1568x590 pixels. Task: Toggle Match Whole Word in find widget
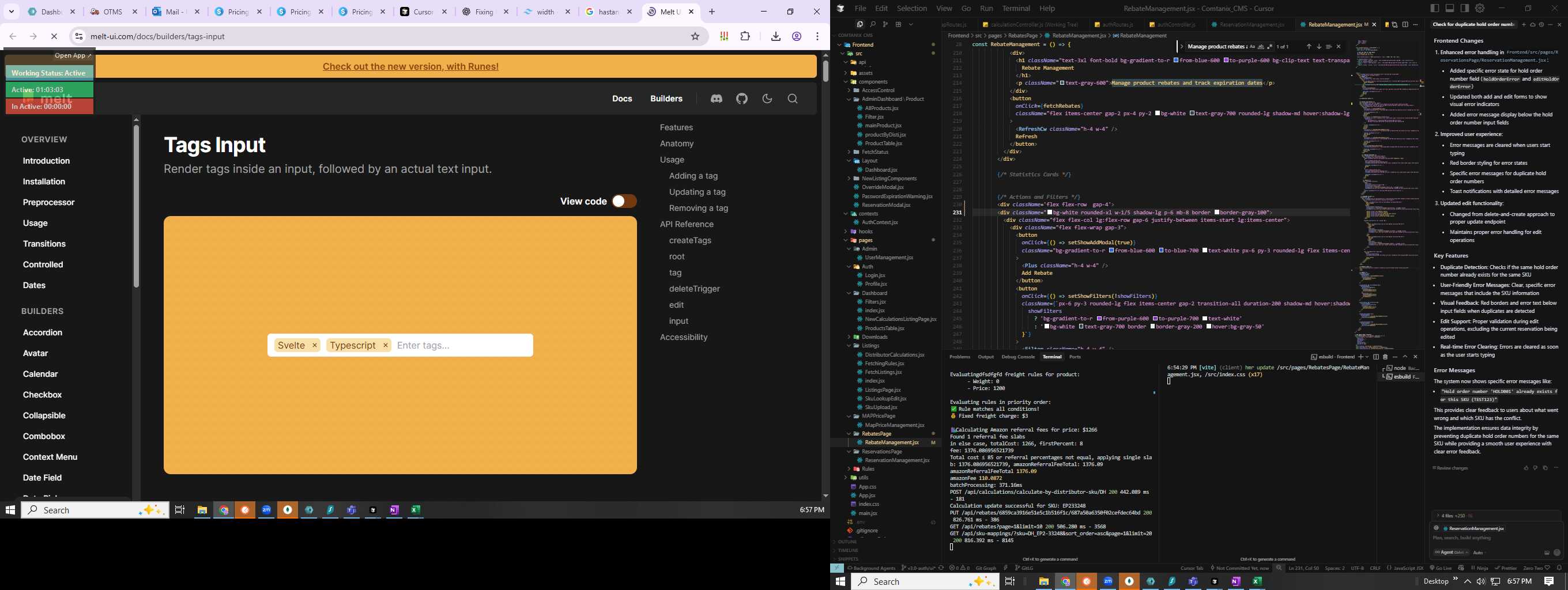[x=1261, y=47]
